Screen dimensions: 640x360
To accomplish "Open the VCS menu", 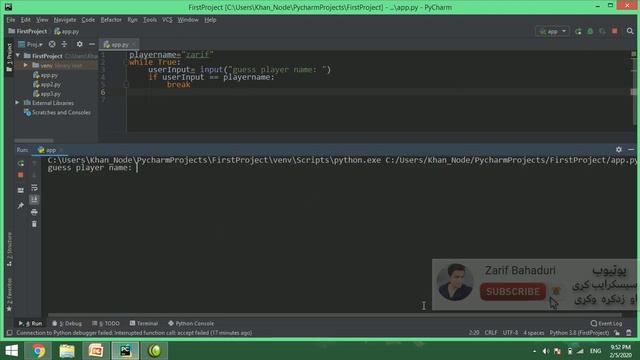I will (167, 20).
